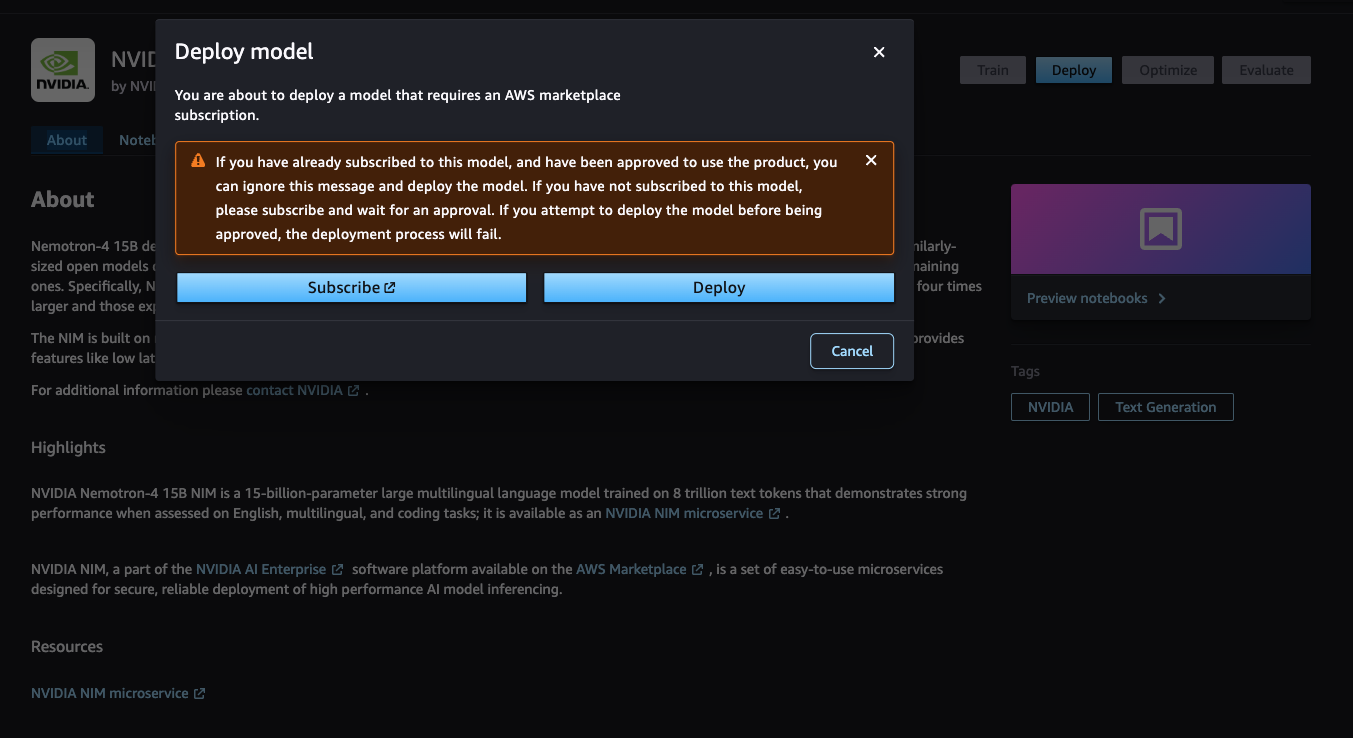The image size is (1353, 738).
Task: Click Subscribe in the Deploy model dialog
Action: pos(352,287)
